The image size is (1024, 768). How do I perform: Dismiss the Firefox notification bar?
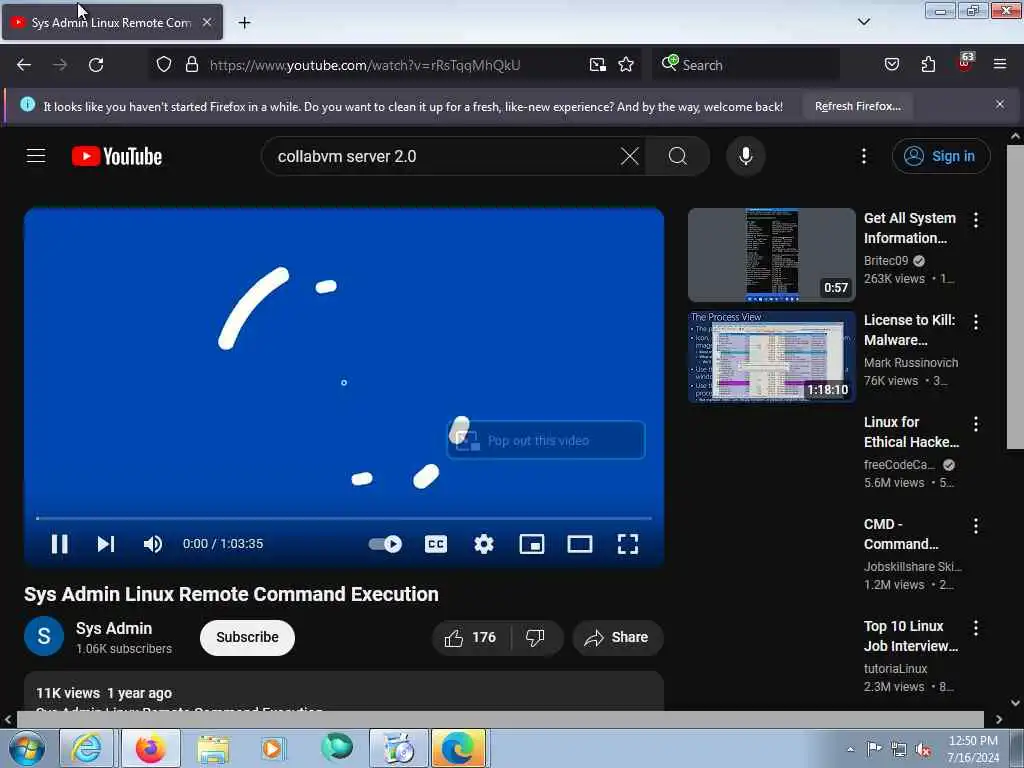pyautogui.click(x=1000, y=104)
